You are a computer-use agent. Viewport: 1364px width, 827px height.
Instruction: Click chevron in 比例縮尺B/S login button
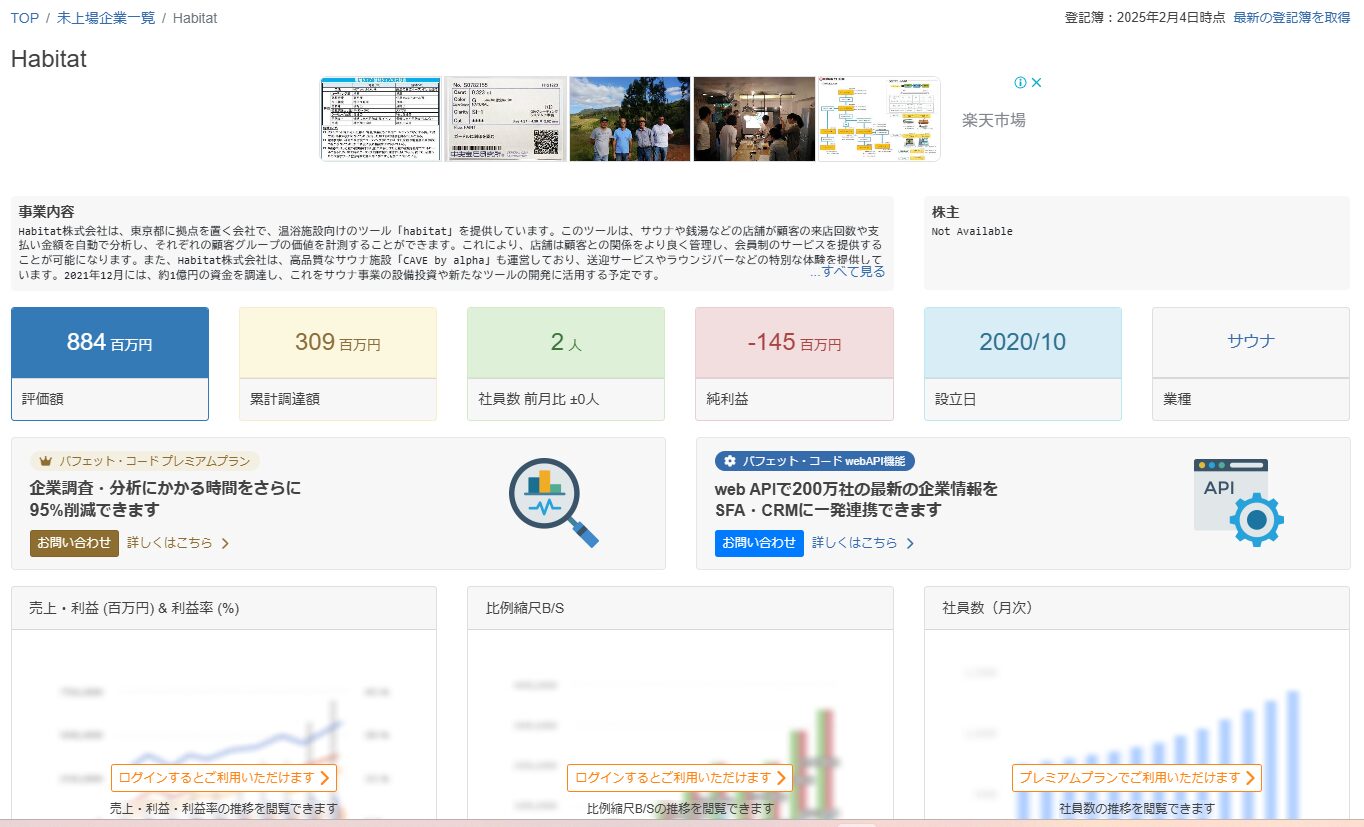(781, 778)
